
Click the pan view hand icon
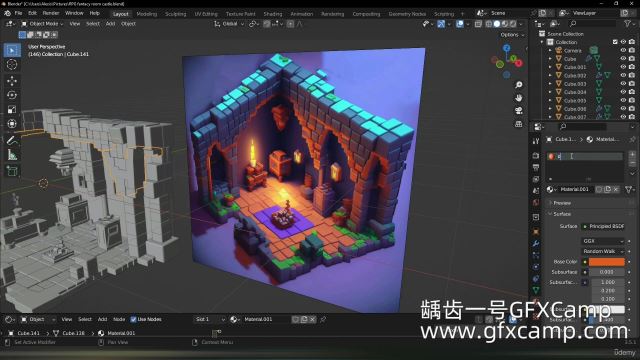pos(519,98)
